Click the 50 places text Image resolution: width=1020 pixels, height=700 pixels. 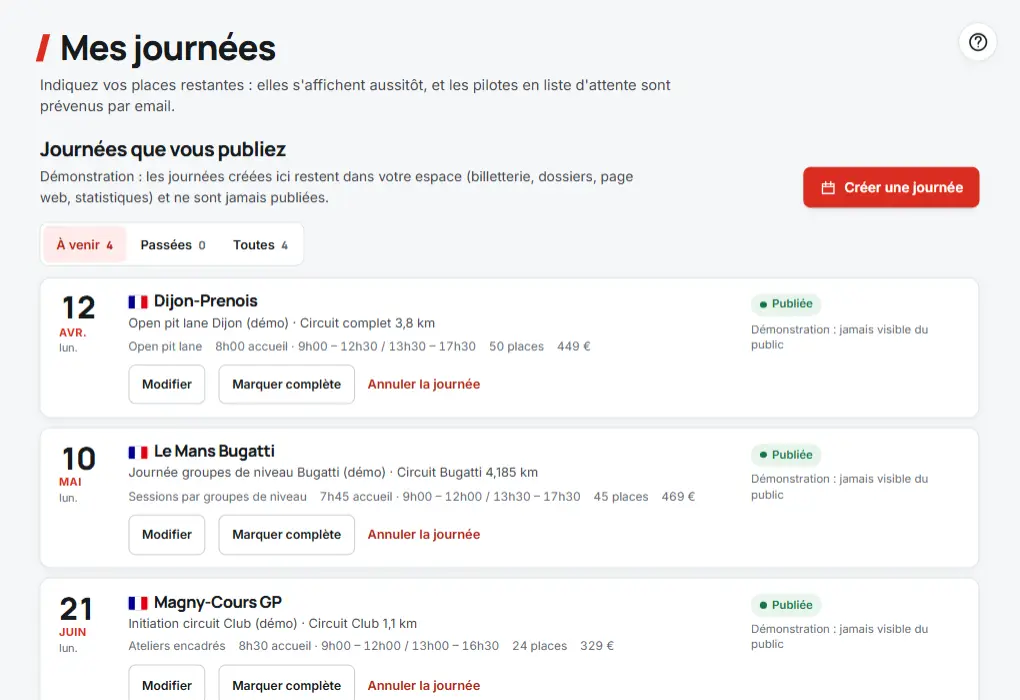517,347
